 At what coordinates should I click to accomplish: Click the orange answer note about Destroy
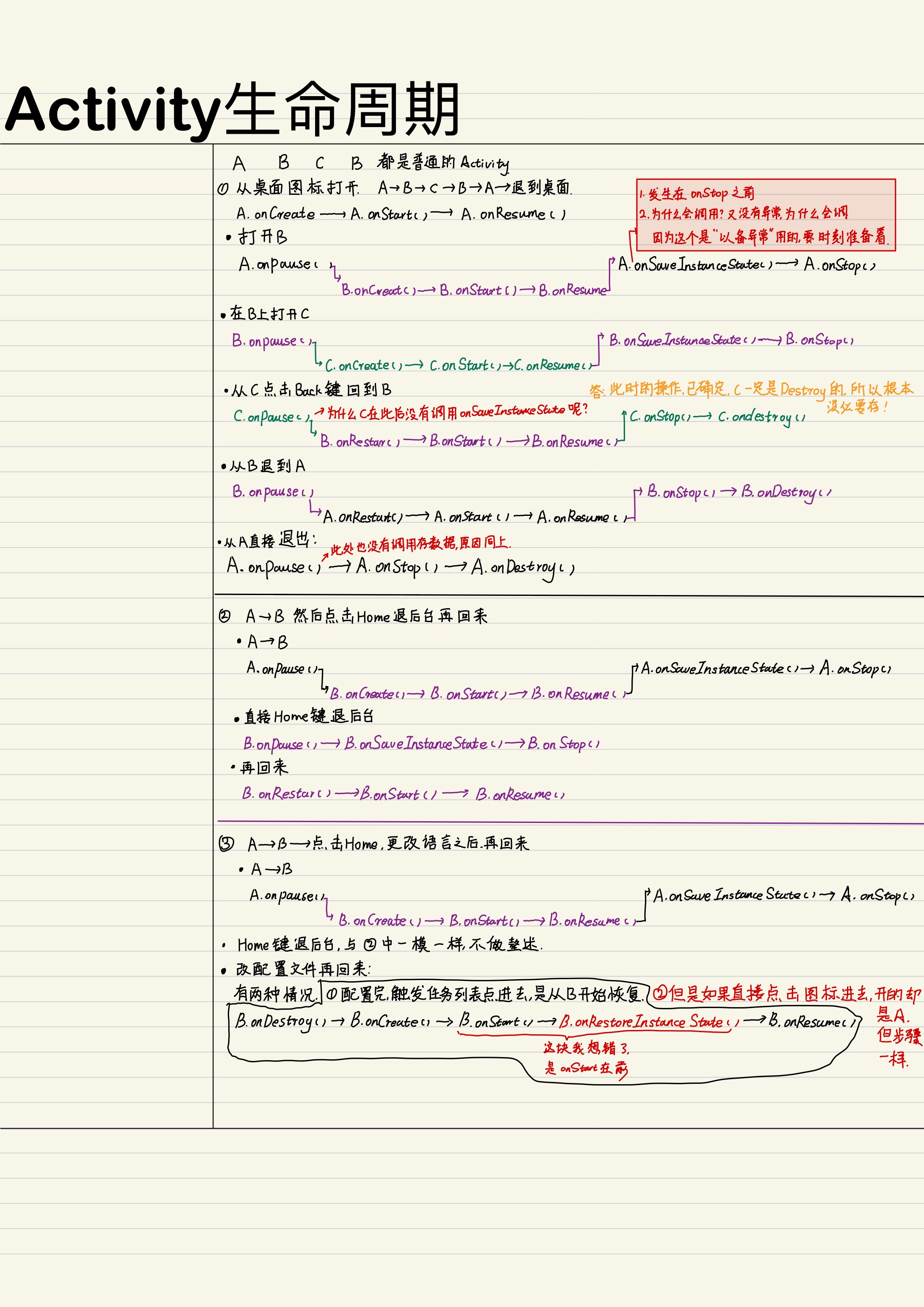tap(750, 390)
